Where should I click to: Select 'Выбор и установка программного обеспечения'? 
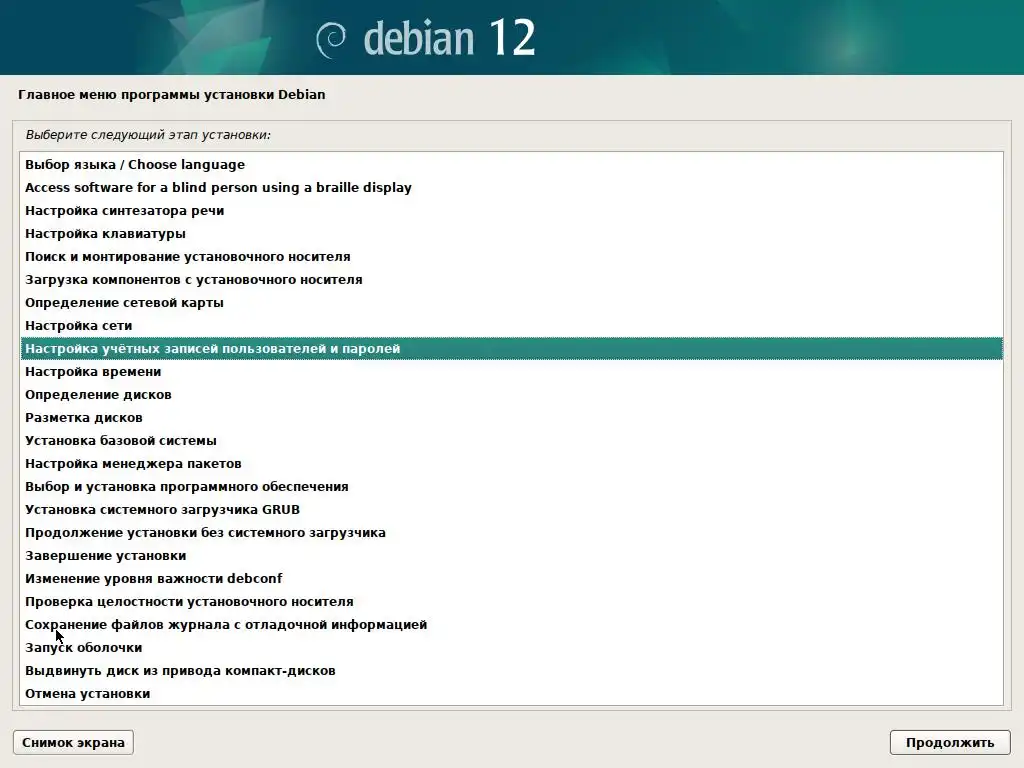pyautogui.click(x=511, y=487)
